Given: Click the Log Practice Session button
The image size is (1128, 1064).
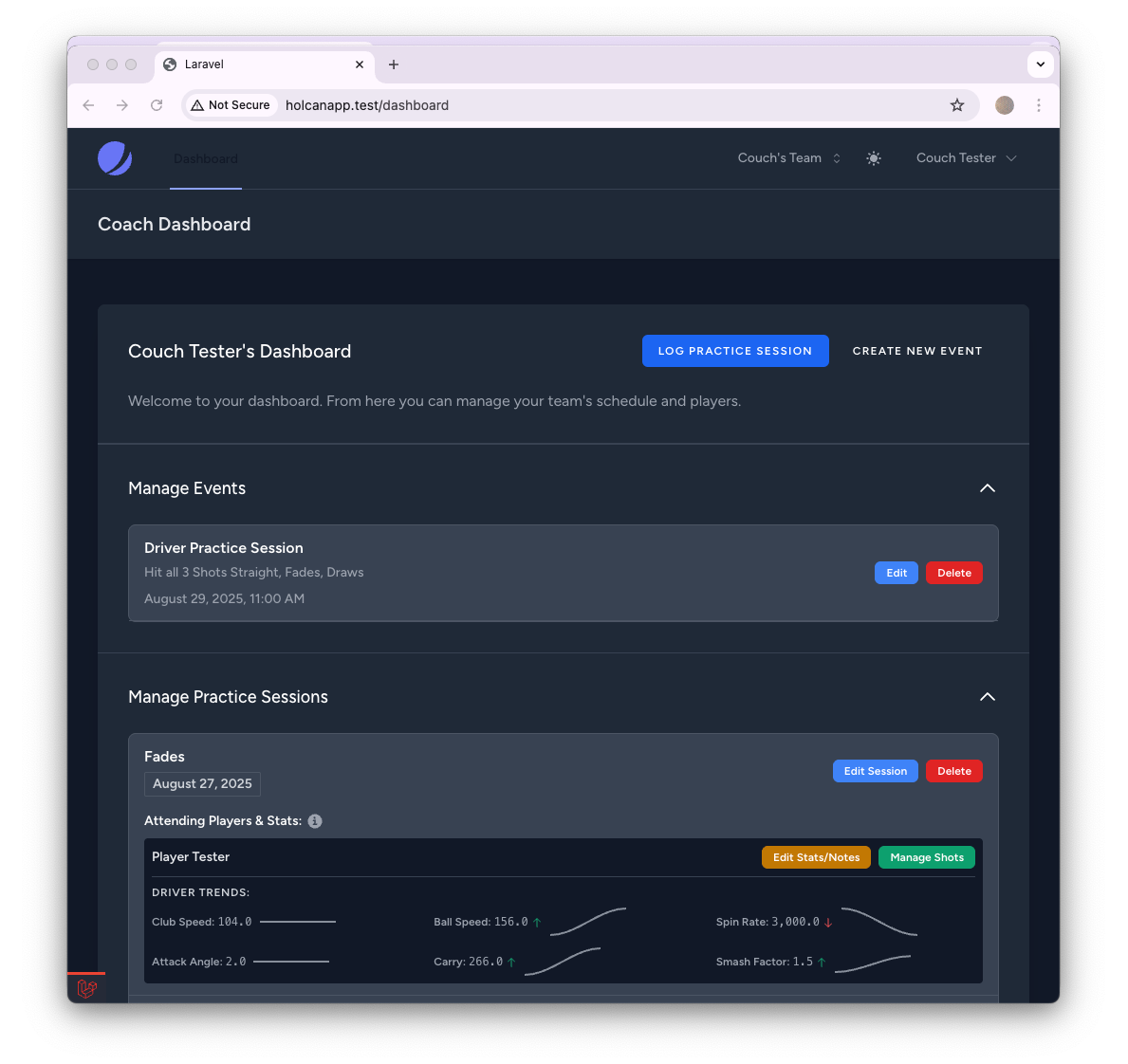Looking at the screenshot, I should point(735,351).
